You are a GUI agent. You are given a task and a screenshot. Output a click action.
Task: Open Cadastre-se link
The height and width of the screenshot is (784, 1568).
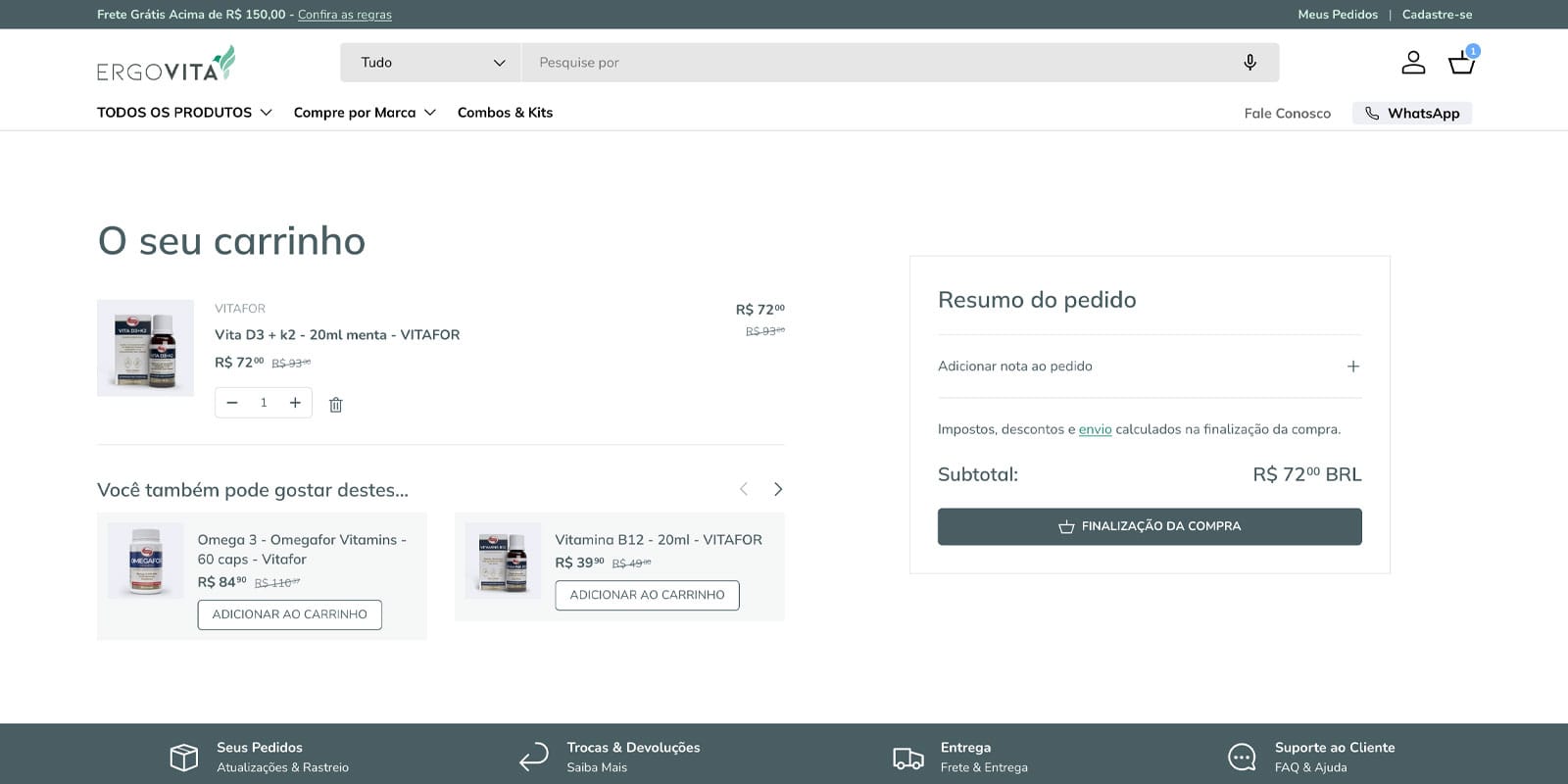(1437, 15)
